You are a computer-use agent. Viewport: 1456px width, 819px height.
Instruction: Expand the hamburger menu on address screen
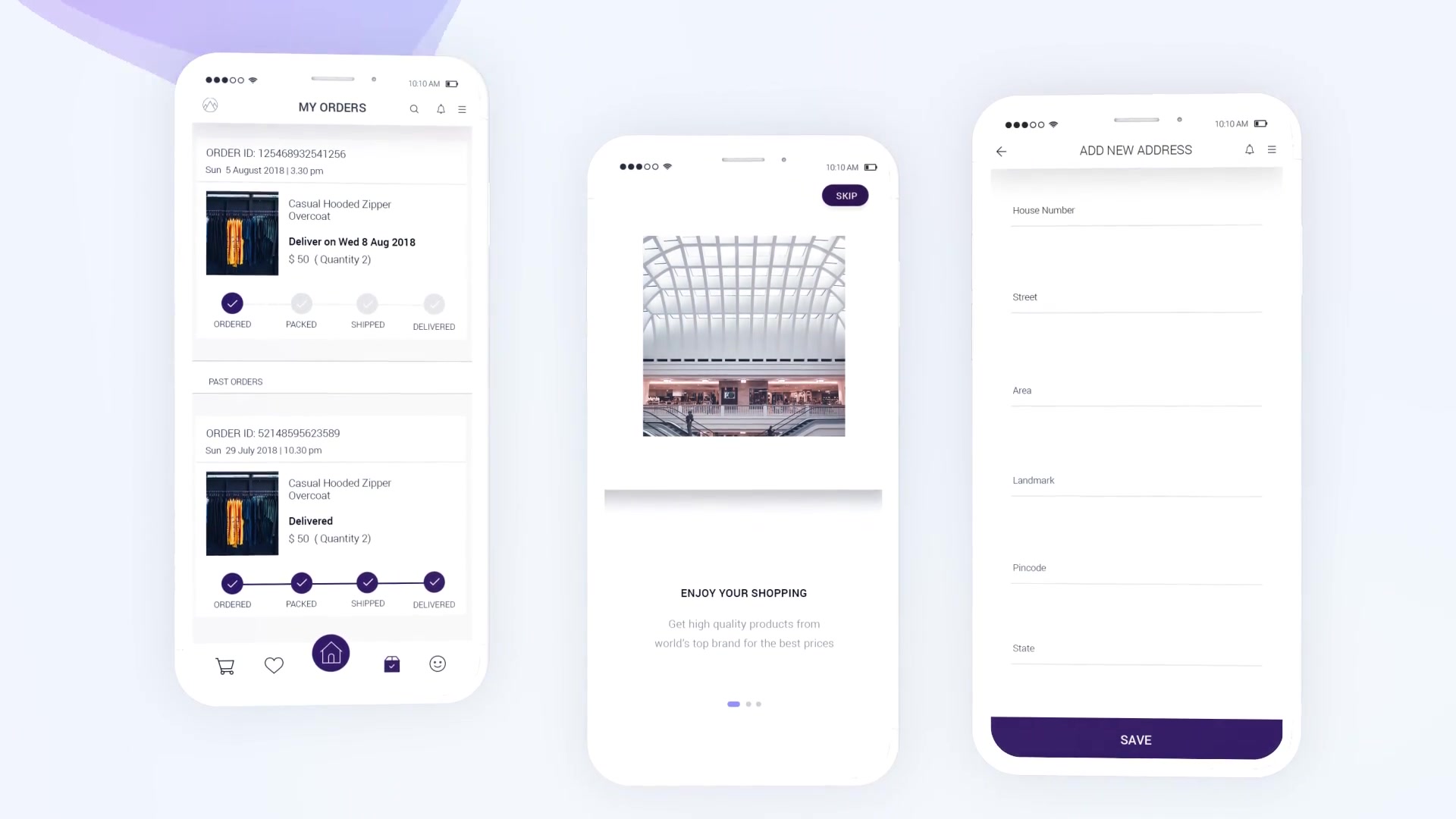tap(1272, 150)
